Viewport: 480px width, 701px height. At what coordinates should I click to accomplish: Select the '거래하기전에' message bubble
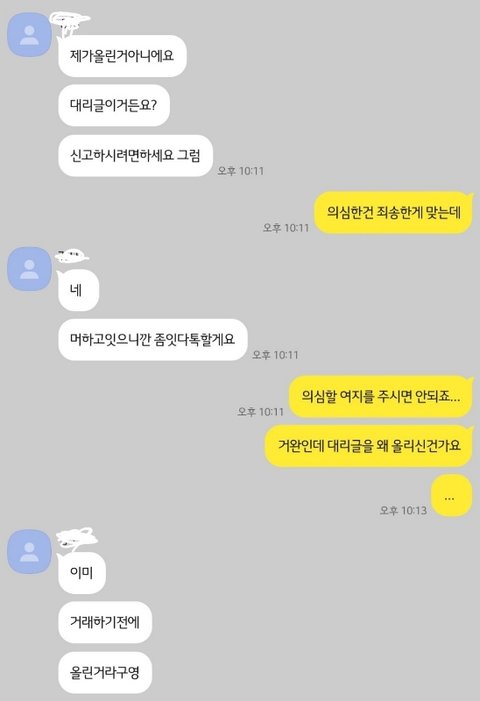point(105,622)
